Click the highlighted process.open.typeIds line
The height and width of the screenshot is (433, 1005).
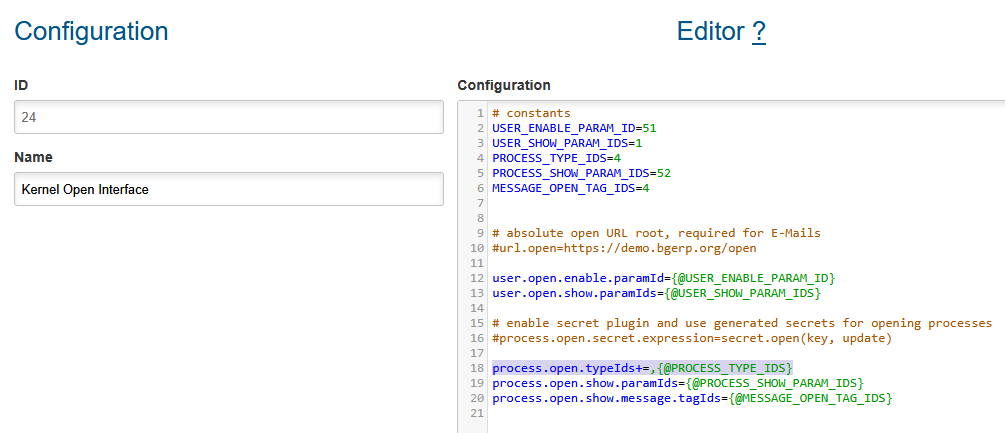click(x=641, y=368)
